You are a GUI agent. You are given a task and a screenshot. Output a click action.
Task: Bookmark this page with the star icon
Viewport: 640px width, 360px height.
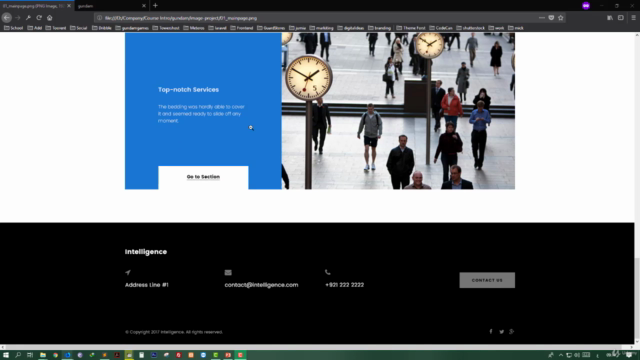coord(561,18)
